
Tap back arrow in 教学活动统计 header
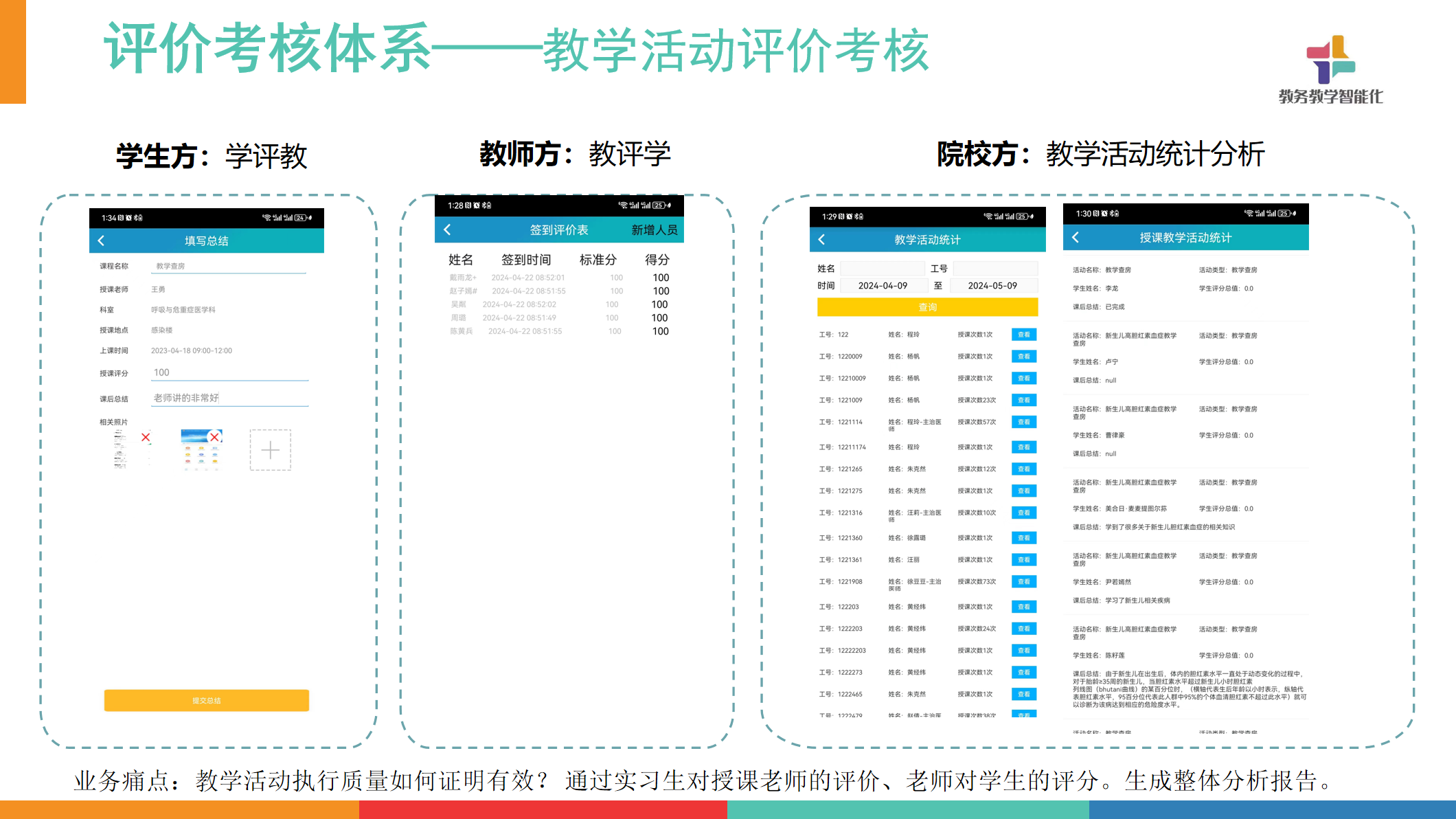click(x=821, y=239)
